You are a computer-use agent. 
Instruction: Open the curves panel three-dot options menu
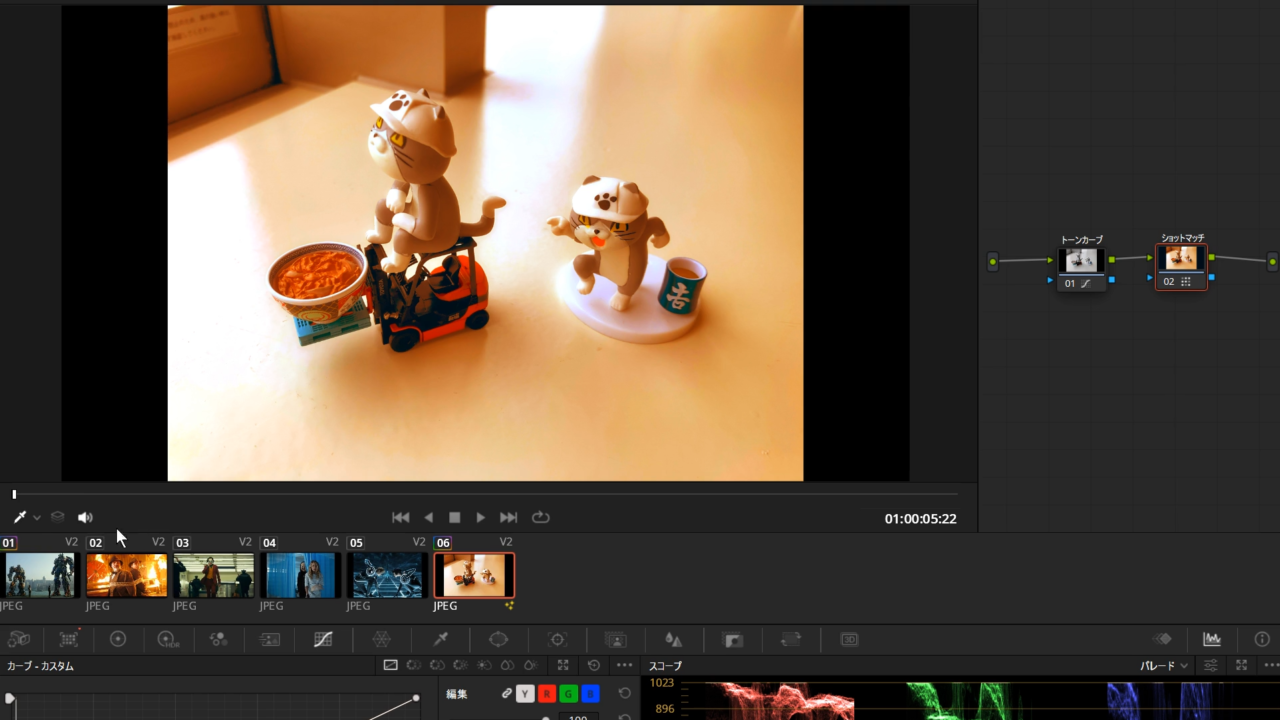point(624,666)
